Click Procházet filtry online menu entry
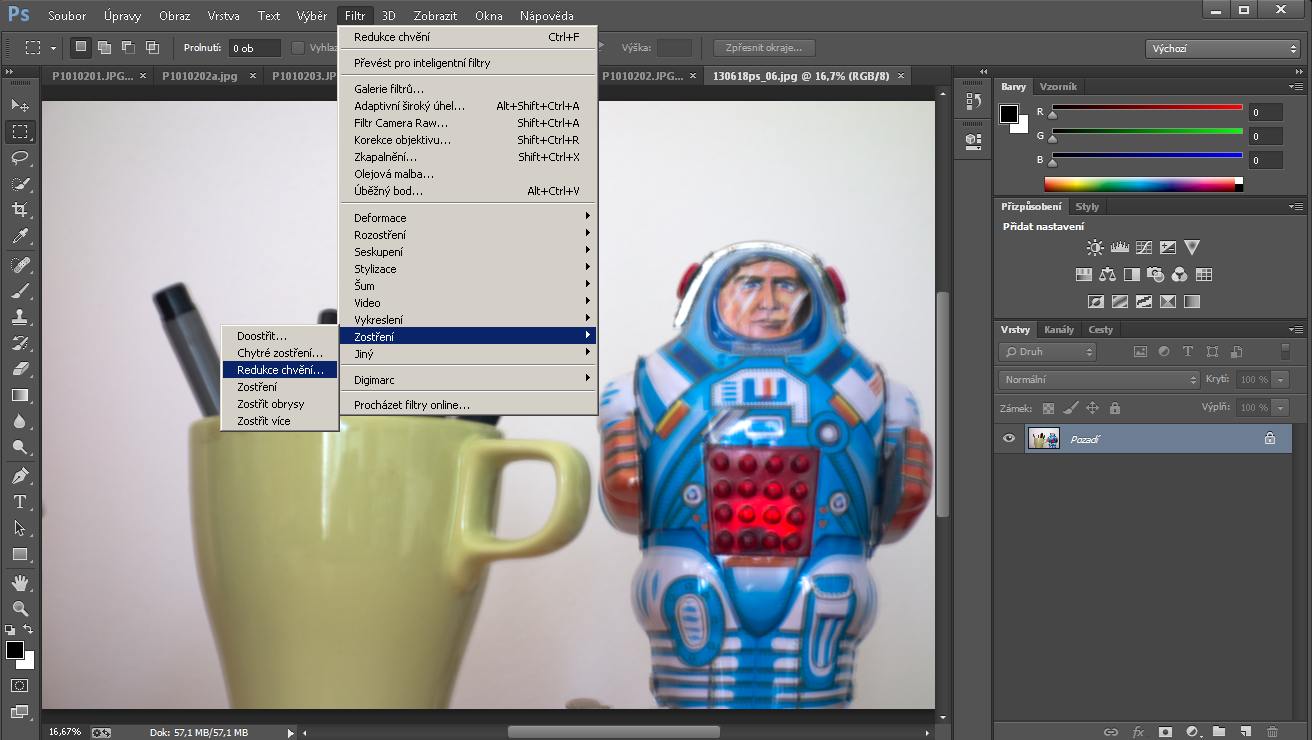 pos(411,405)
